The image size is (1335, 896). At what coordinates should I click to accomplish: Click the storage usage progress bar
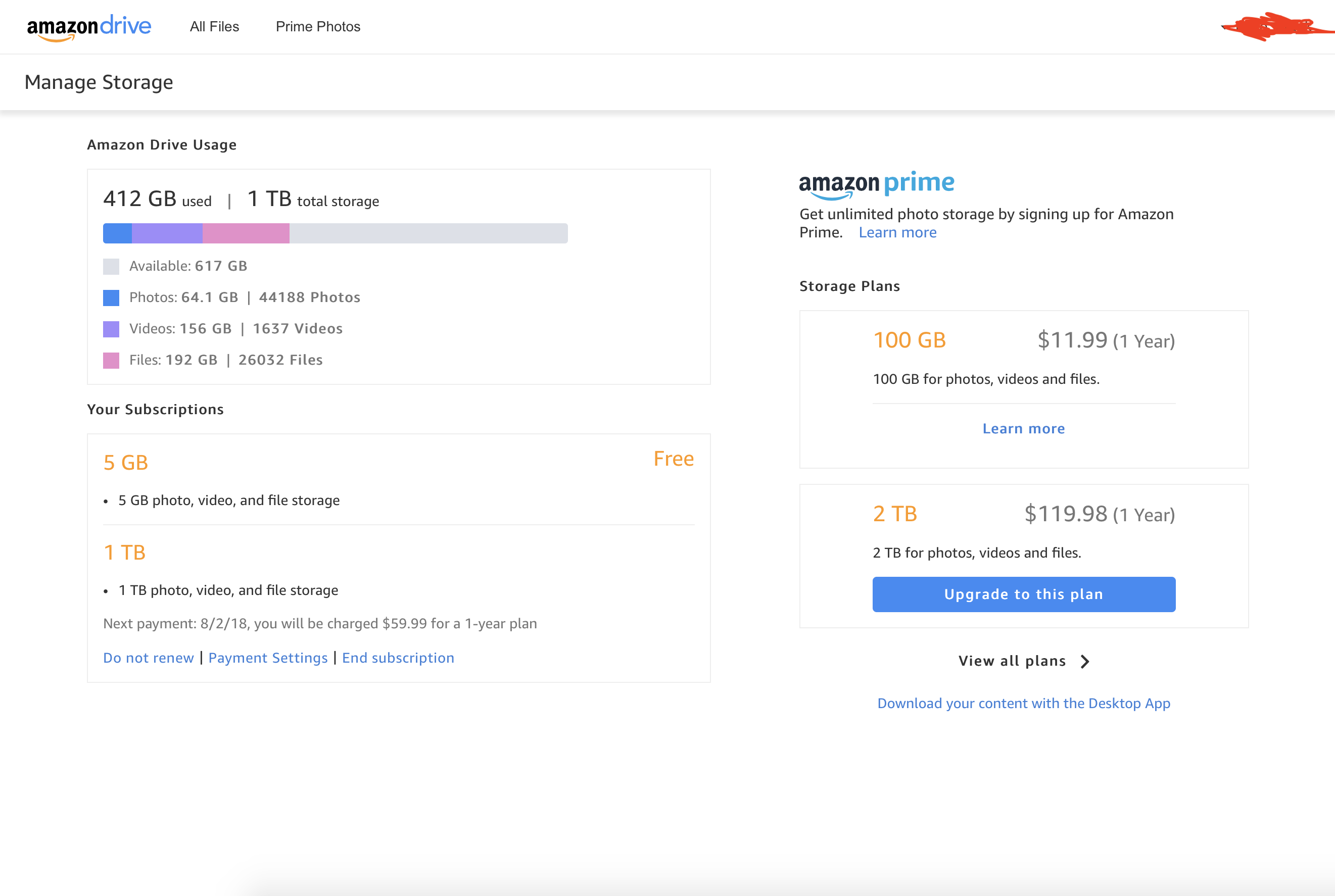[x=335, y=233]
